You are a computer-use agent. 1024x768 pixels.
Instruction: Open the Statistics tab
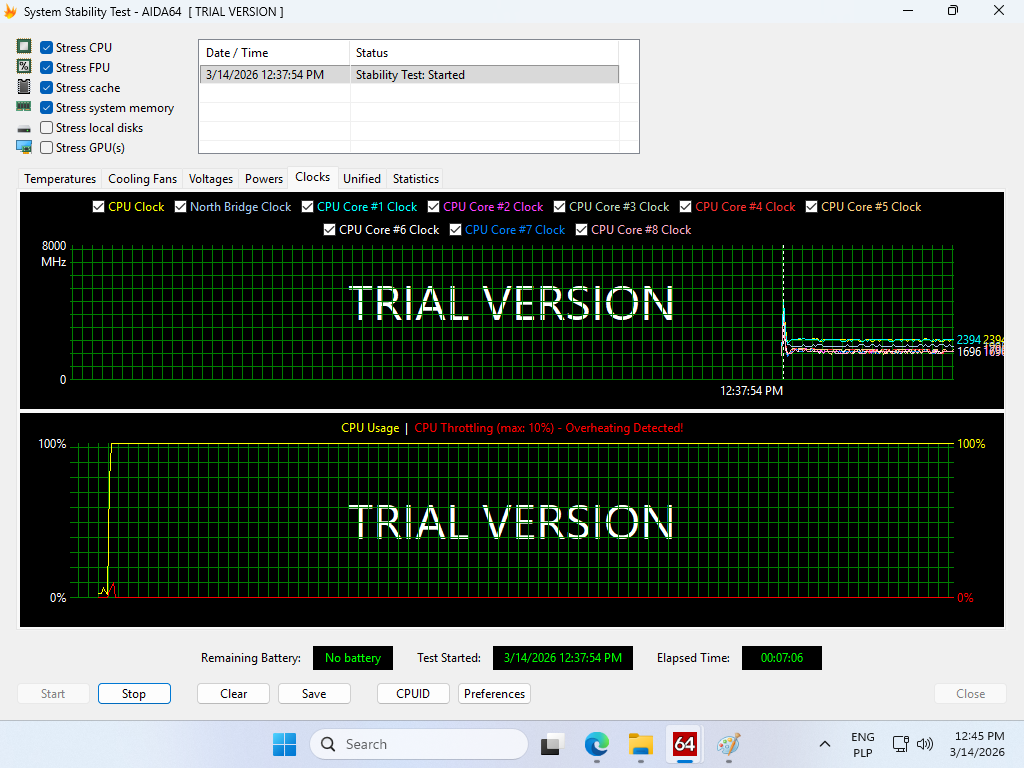[x=416, y=179]
